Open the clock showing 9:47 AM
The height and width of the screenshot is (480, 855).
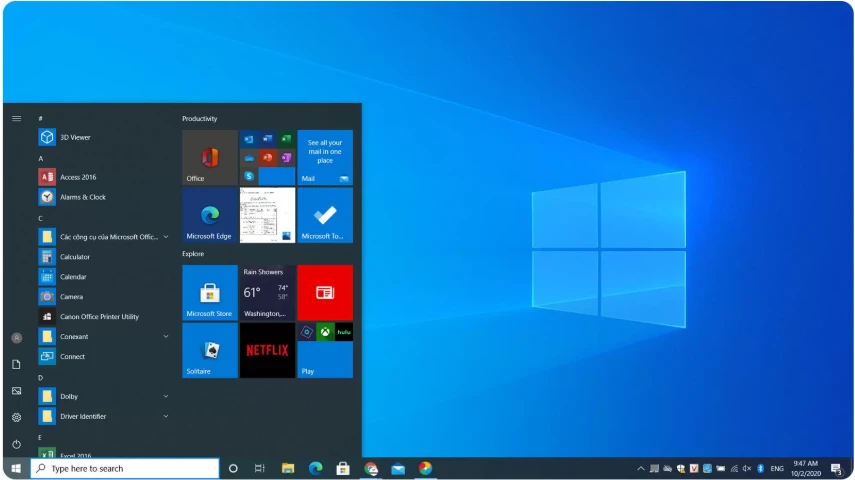point(806,469)
